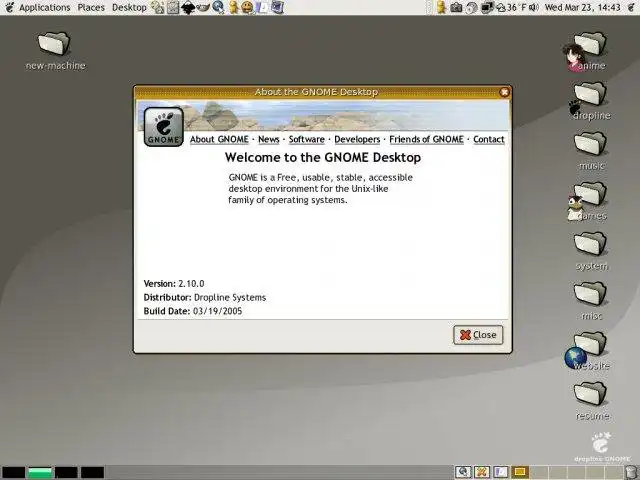Image resolution: width=640 pixels, height=480 pixels.
Task: Click the gears launcher next to Desktop menu
Action: [158, 7]
